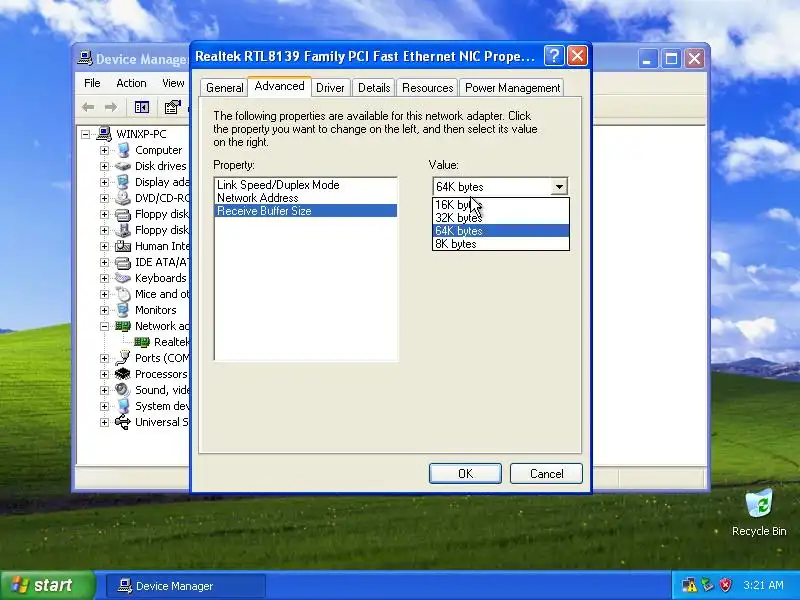Confirm with the OK button
800x600 pixels.
click(x=465, y=473)
